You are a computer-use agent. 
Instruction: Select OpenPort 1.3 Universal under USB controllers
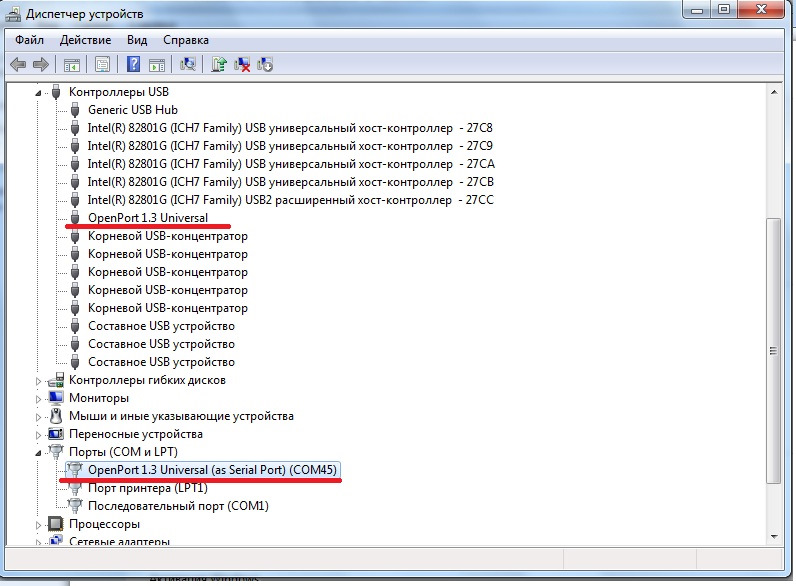(x=148, y=218)
